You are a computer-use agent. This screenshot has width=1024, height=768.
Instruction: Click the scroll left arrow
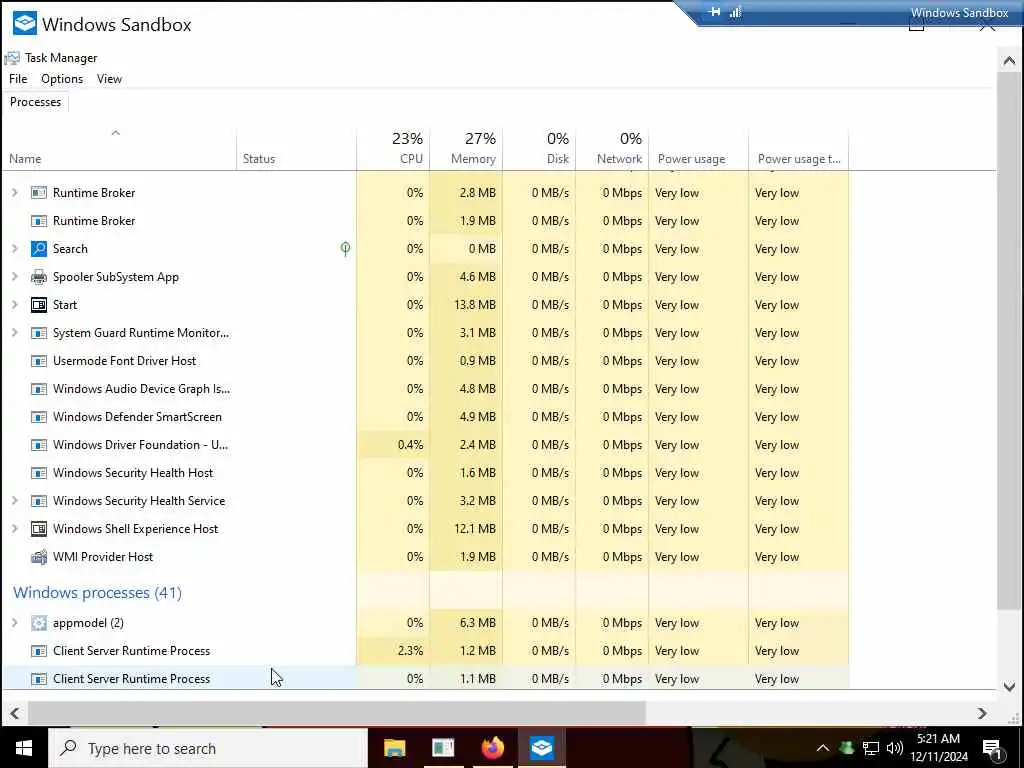pos(14,714)
